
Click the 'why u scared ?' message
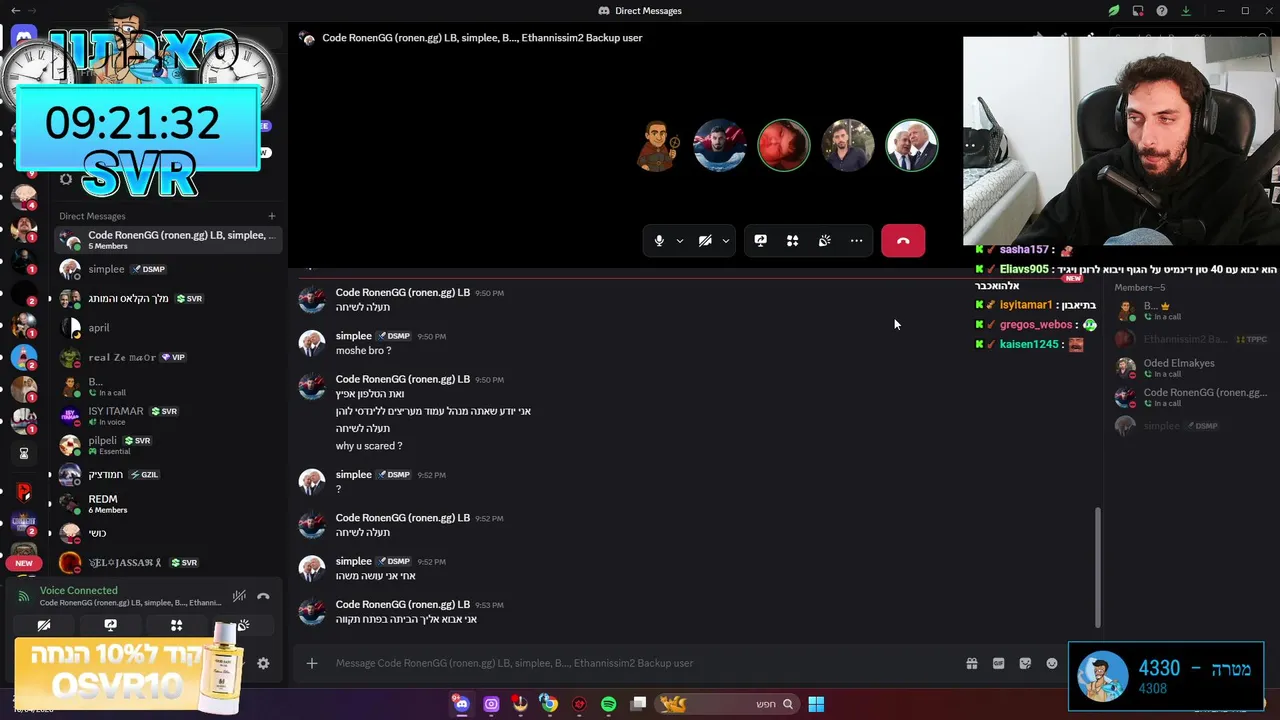click(369, 446)
